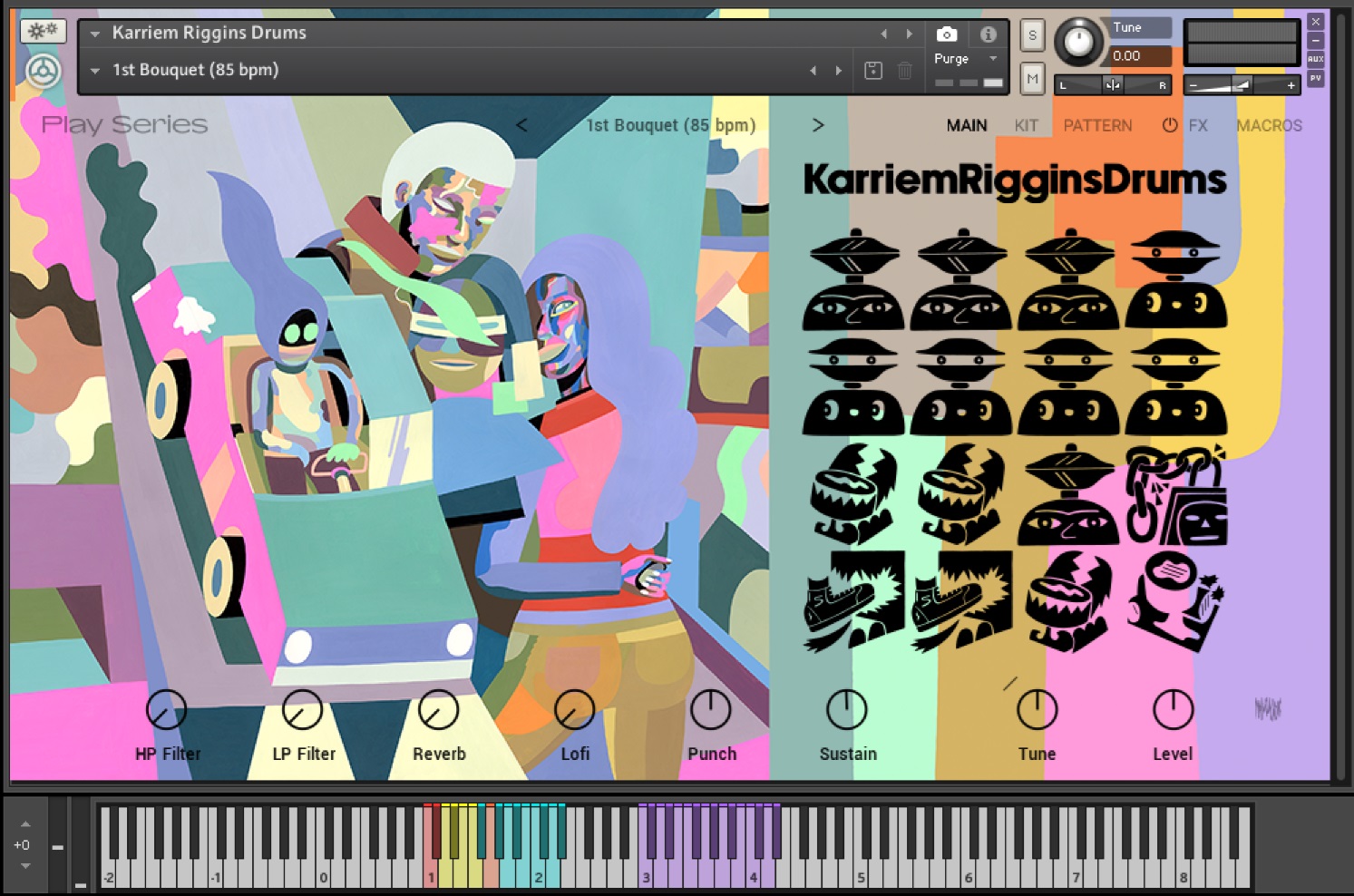Click the Reverb knob
Screen dimensions: 1354x896
point(438,710)
